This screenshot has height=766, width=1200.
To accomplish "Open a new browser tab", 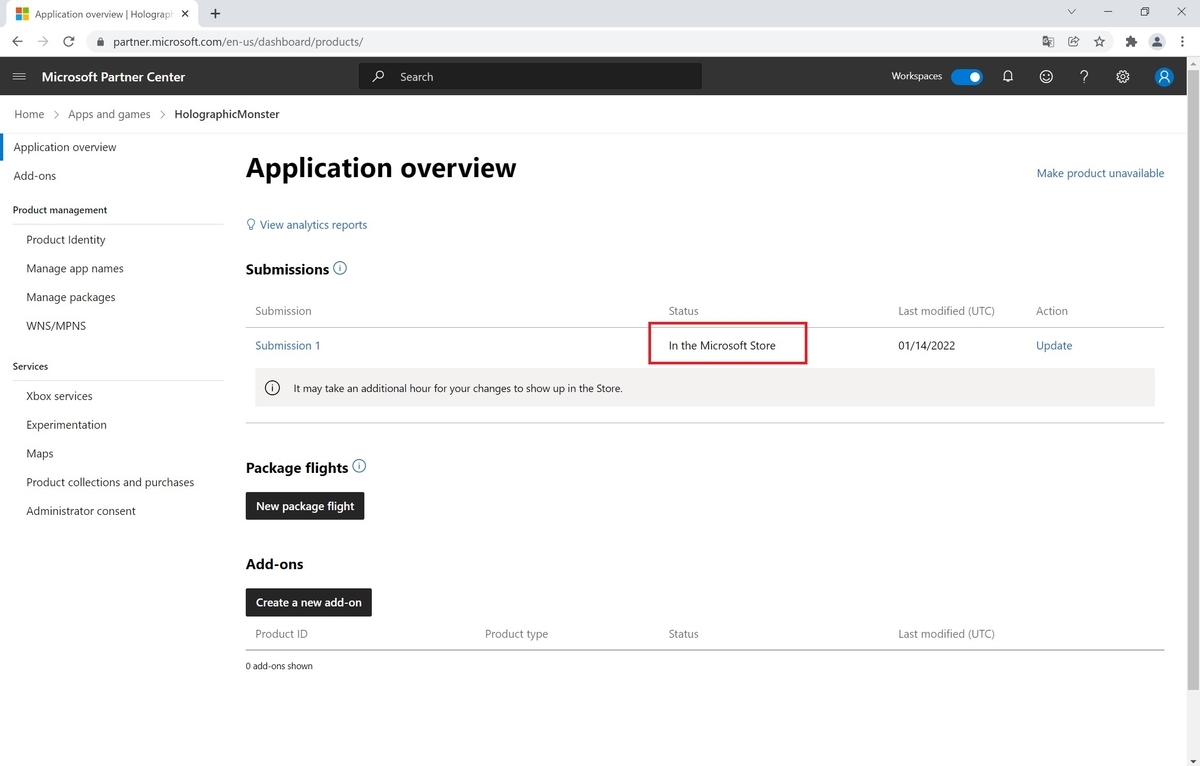I will coord(215,14).
